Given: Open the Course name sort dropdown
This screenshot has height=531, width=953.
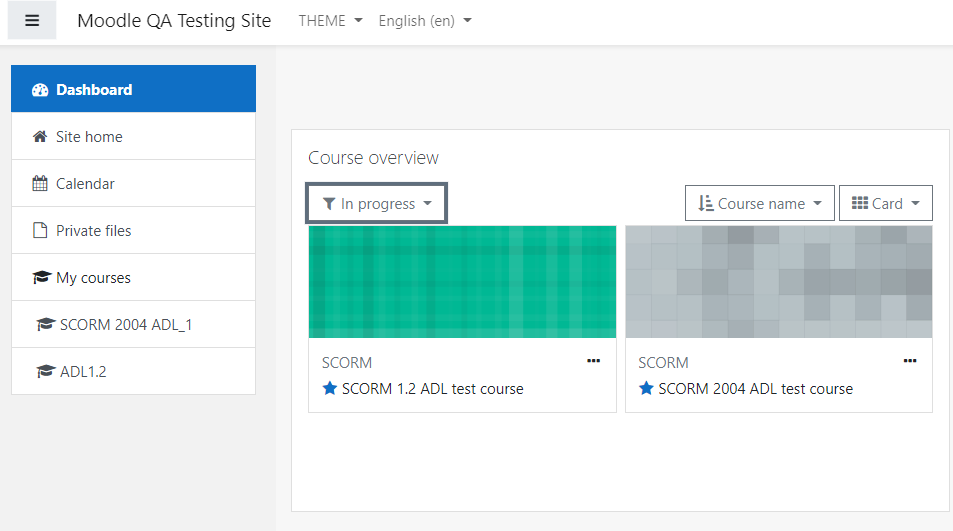Looking at the screenshot, I should (759, 204).
